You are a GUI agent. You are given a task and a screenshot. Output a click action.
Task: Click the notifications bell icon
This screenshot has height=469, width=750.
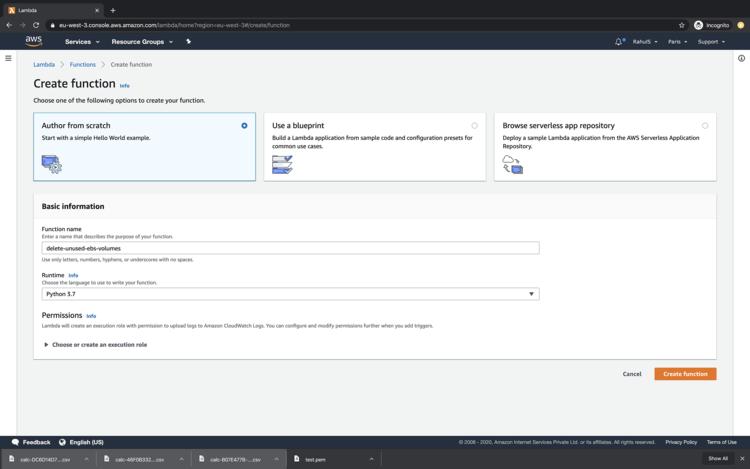[619, 42]
